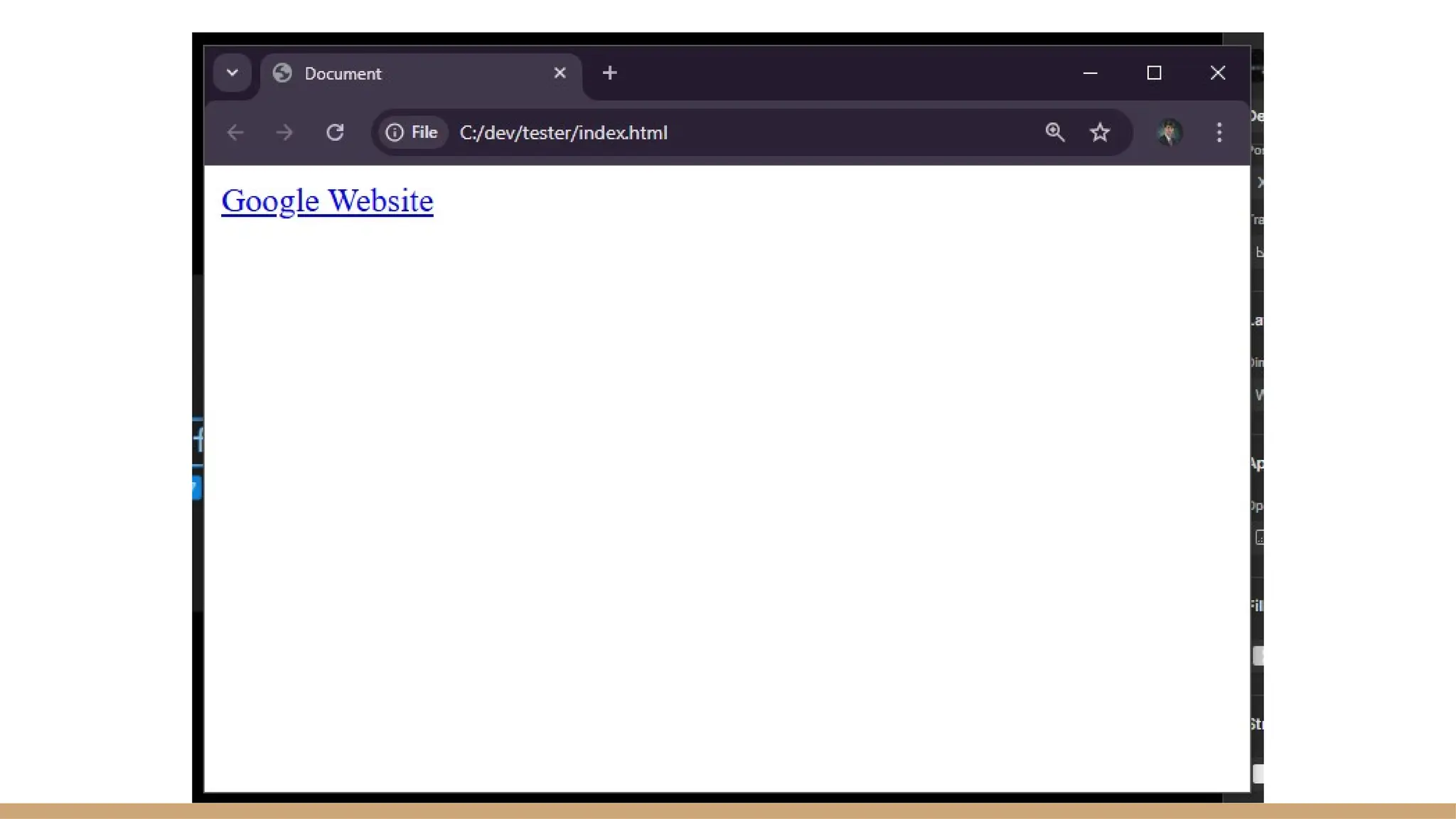
Task: Close the browser window
Action: [1218, 73]
